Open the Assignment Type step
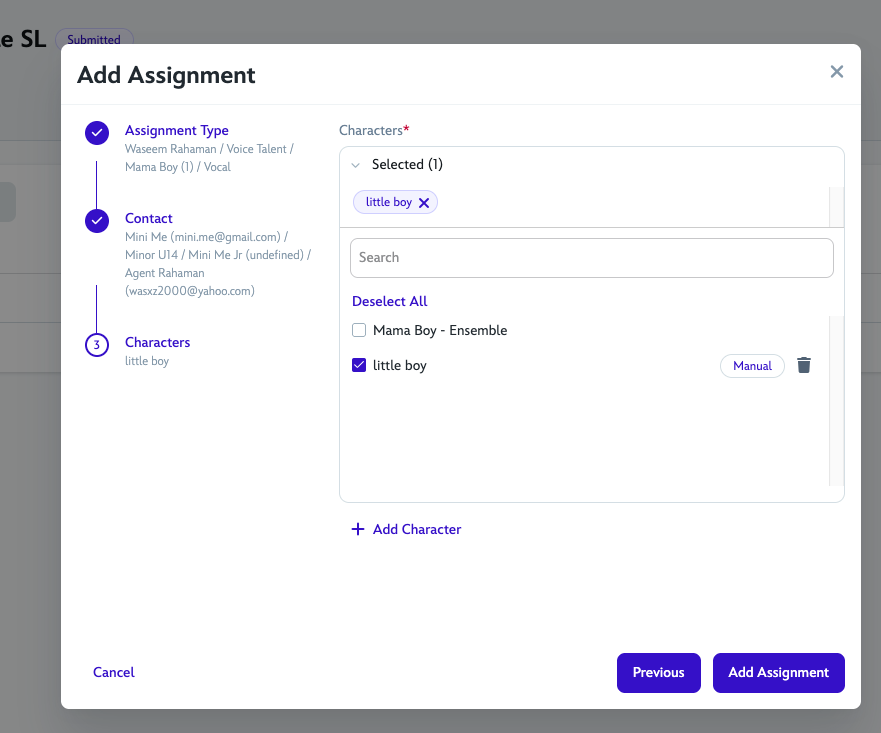The image size is (881, 733). (176, 130)
